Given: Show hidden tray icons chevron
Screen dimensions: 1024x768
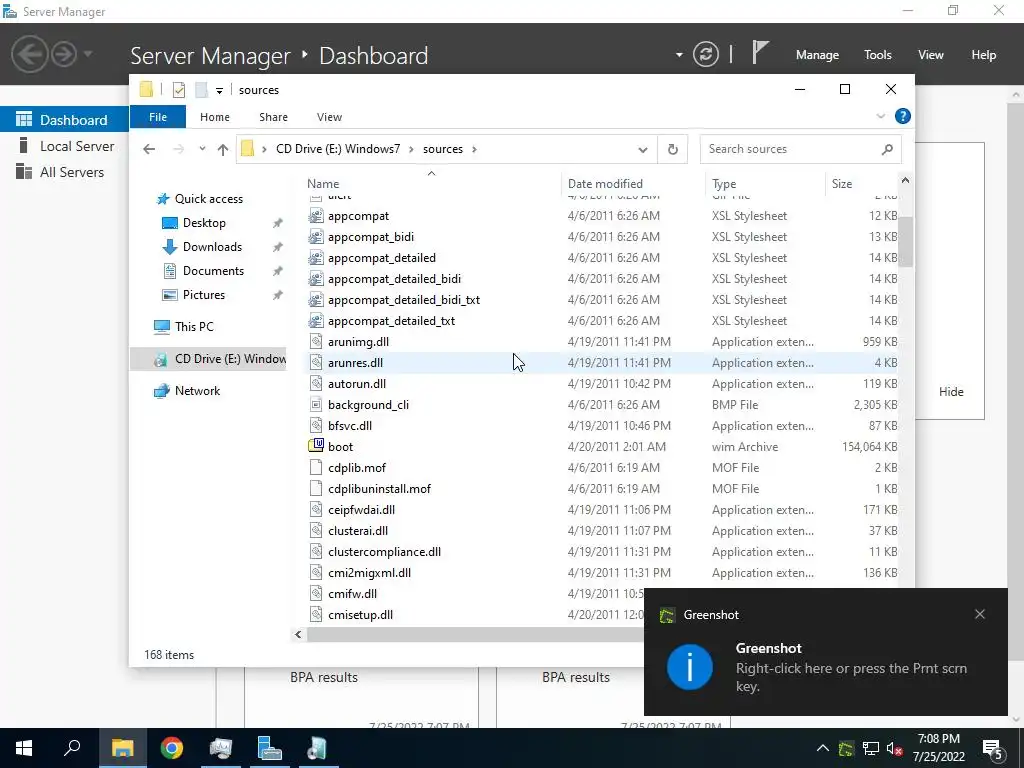Looking at the screenshot, I should click(823, 748).
